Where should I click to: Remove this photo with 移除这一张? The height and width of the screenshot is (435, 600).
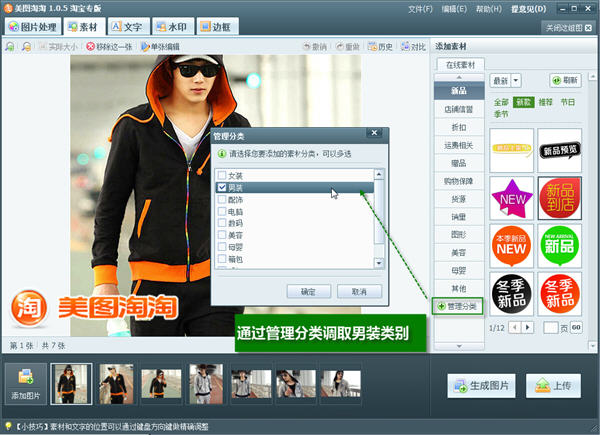coord(109,47)
